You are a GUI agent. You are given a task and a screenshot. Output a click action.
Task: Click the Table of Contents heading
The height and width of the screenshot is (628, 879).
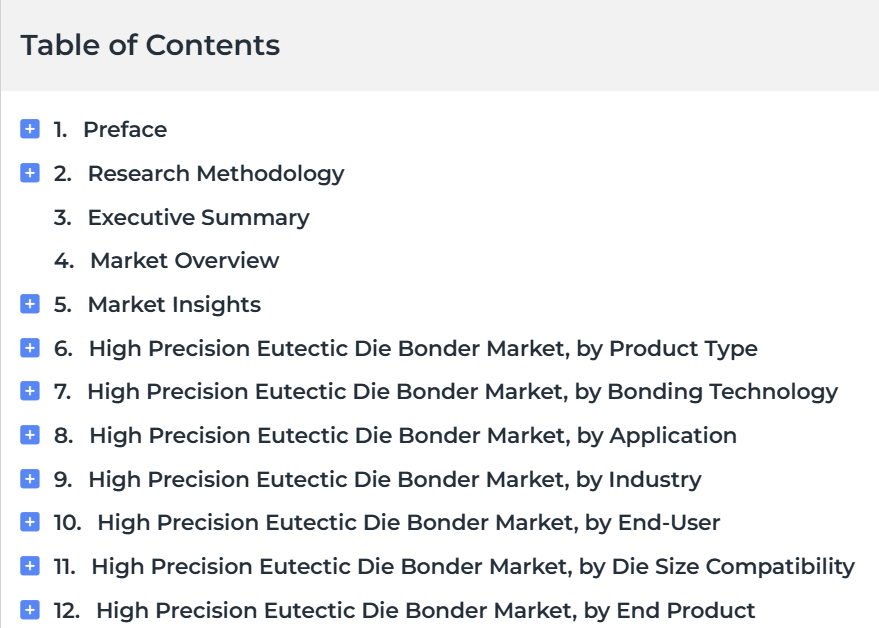coord(150,45)
